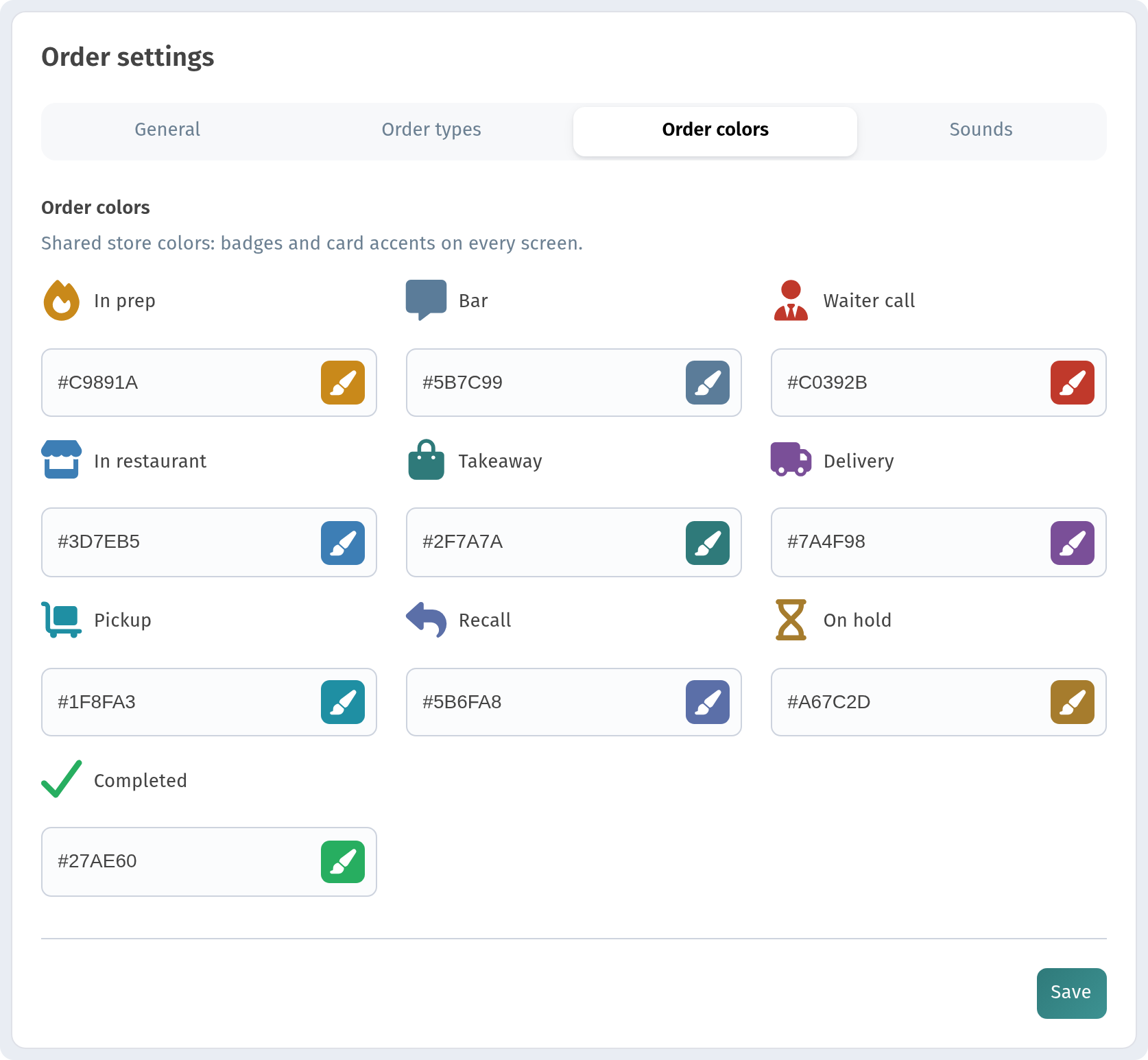Click the Order settings heading
The width and height of the screenshot is (1148, 1060).
pyautogui.click(x=128, y=57)
